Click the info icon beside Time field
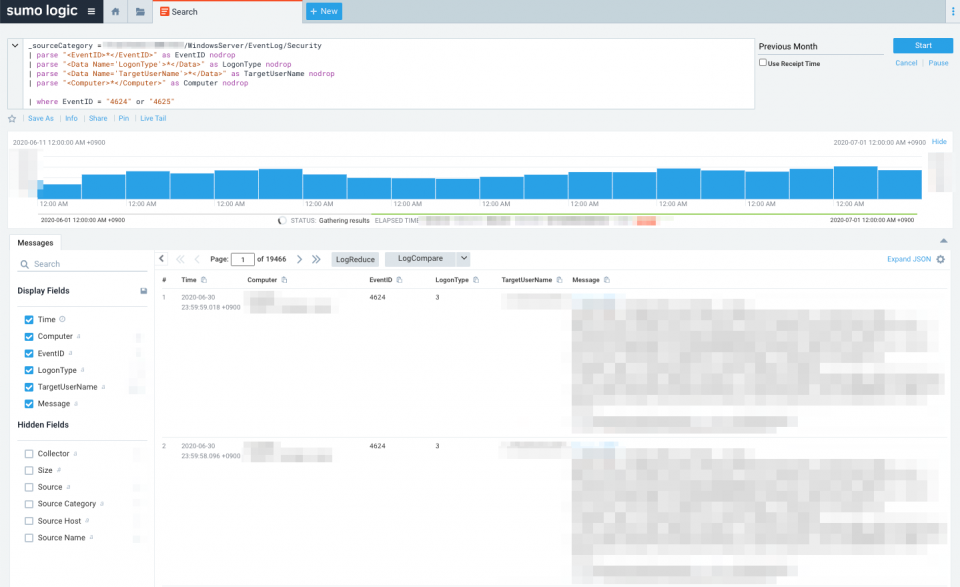 pos(62,319)
